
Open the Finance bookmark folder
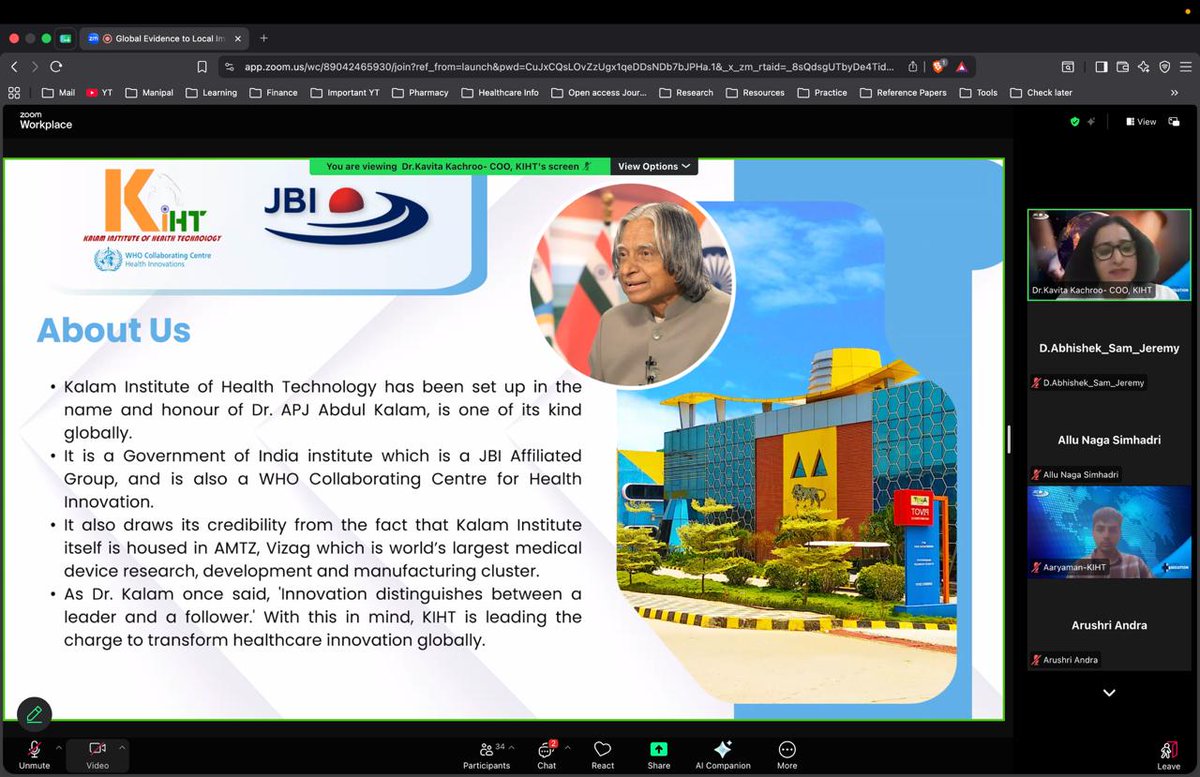[x=274, y=92]
